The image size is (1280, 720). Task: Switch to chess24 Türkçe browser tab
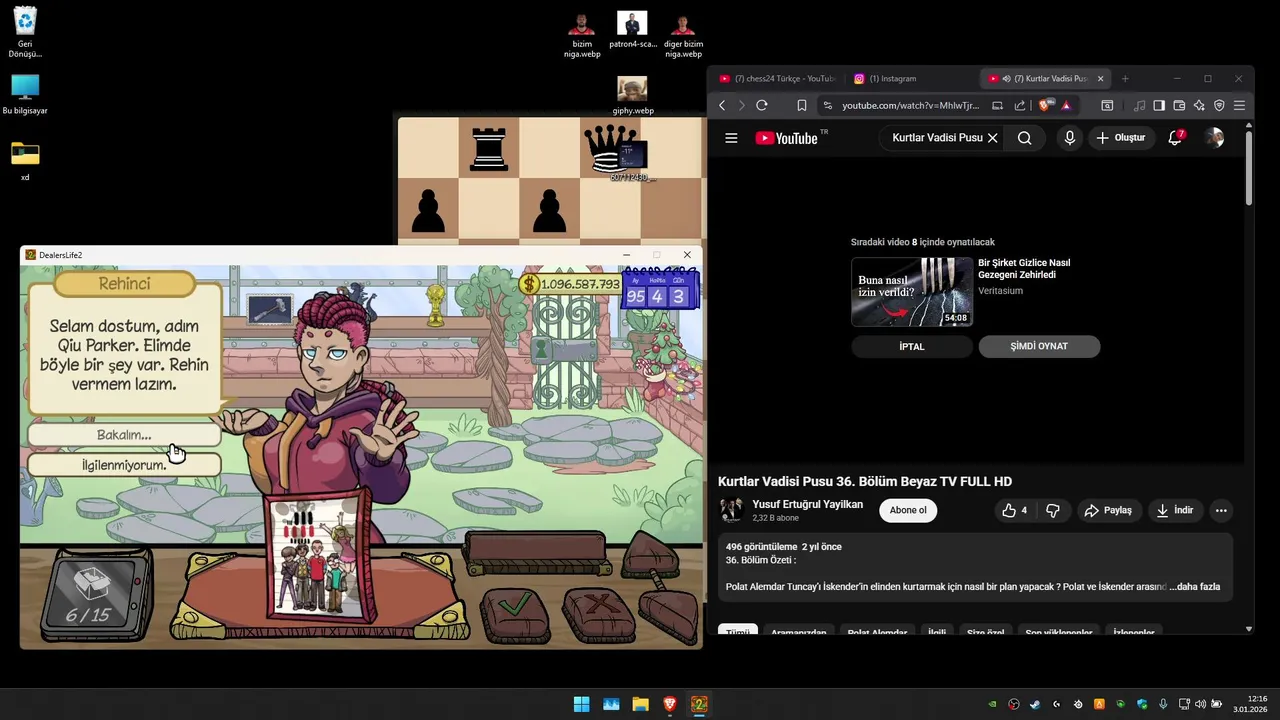(x=776, y=78)
